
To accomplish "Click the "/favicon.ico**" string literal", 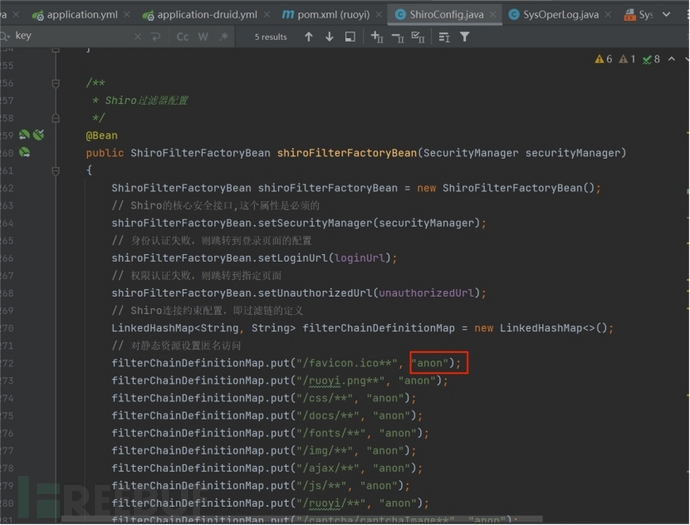I will pos(347,363).
